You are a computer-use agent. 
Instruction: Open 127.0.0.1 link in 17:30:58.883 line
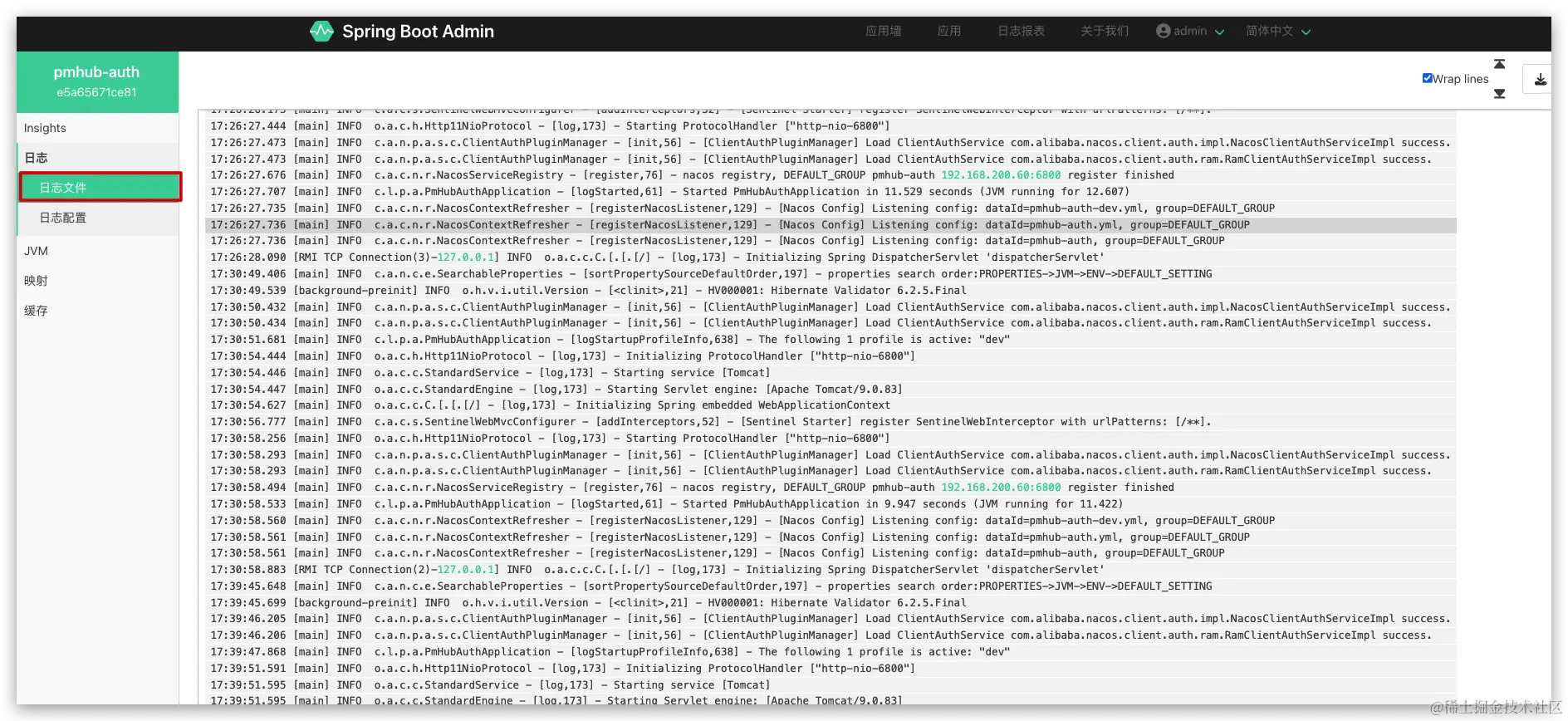tap(465, 570)
